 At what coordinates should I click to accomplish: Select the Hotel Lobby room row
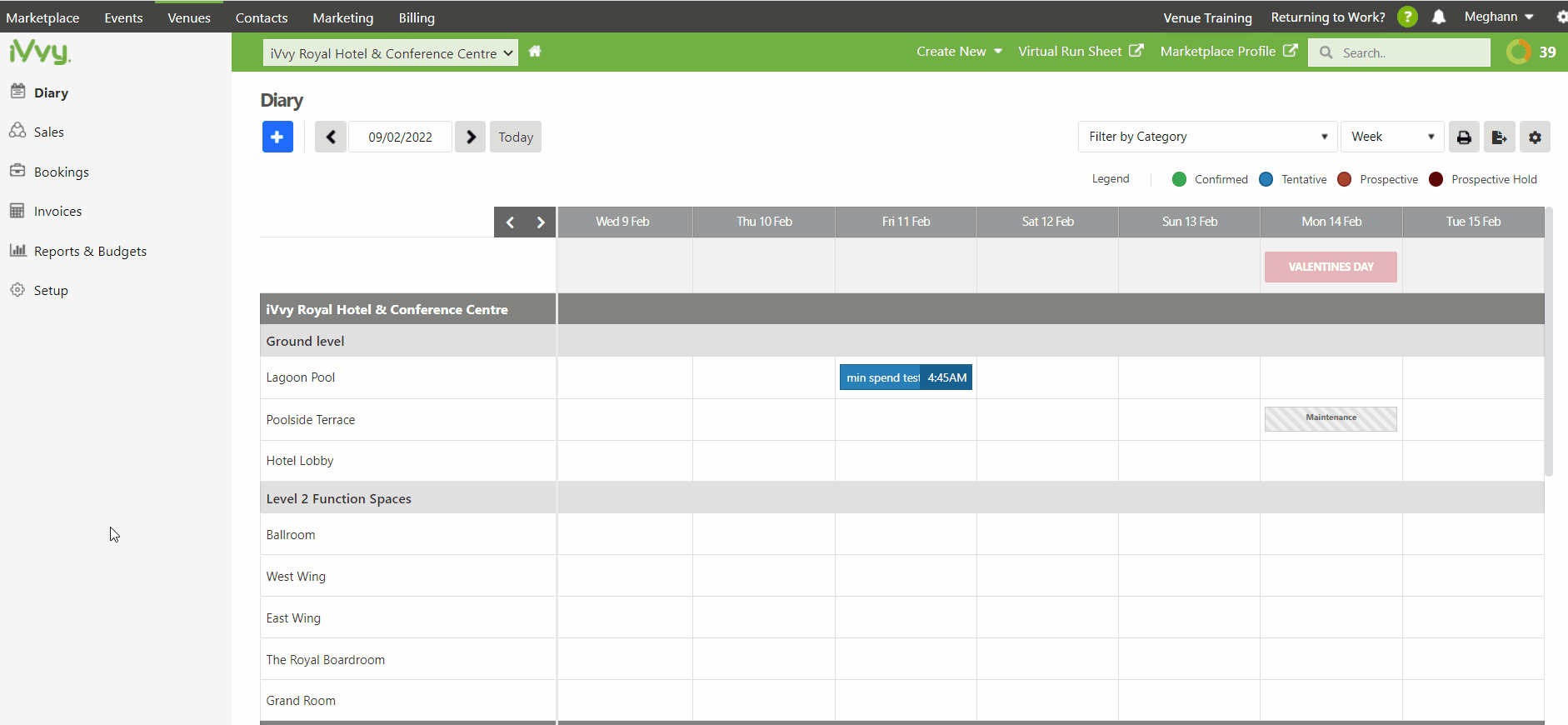[x=407, y=461]
